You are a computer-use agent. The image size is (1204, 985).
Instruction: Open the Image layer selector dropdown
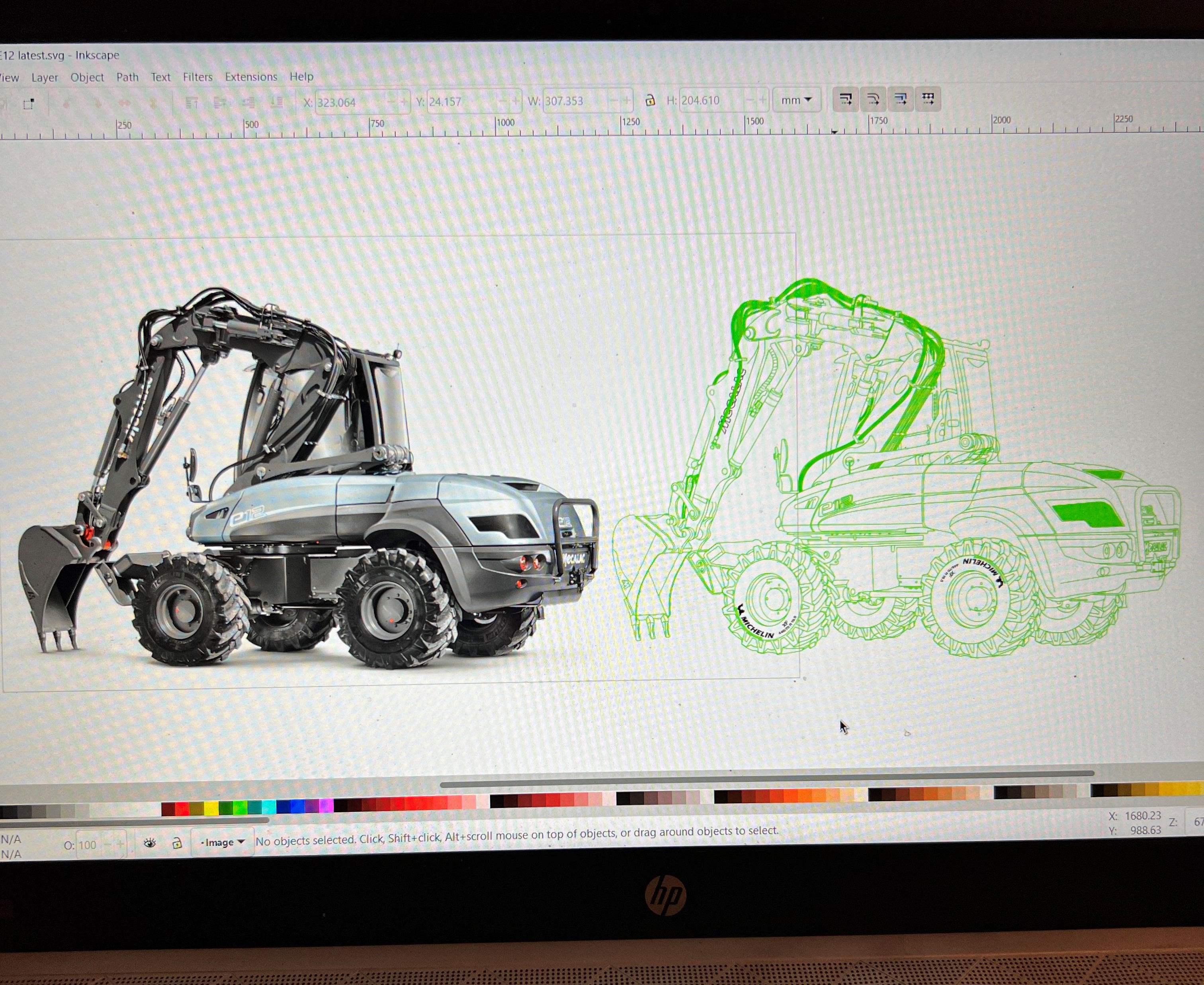pyautogui.click(x=222, y=842)
